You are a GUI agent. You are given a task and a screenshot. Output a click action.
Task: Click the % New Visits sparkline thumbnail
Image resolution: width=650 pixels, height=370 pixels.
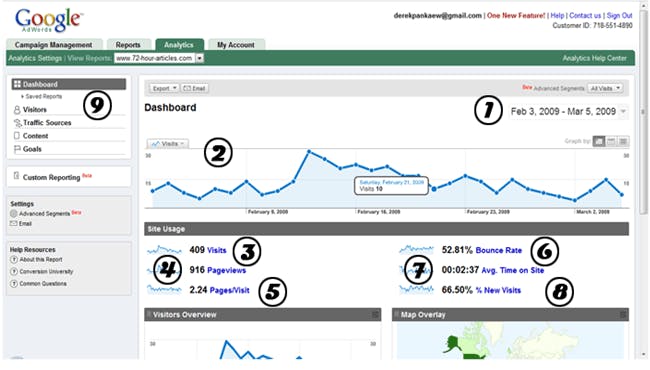(x=416, y=290)
